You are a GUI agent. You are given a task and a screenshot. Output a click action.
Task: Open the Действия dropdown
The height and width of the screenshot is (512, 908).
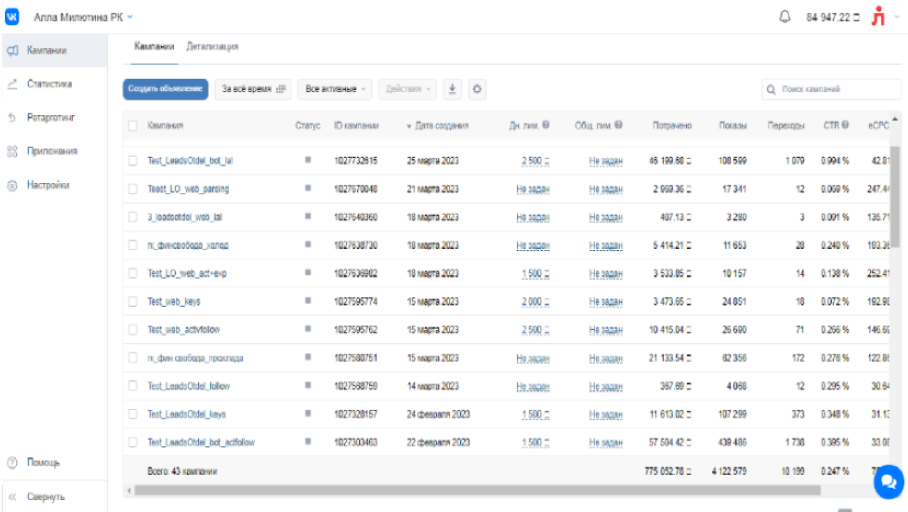(408, 89)
